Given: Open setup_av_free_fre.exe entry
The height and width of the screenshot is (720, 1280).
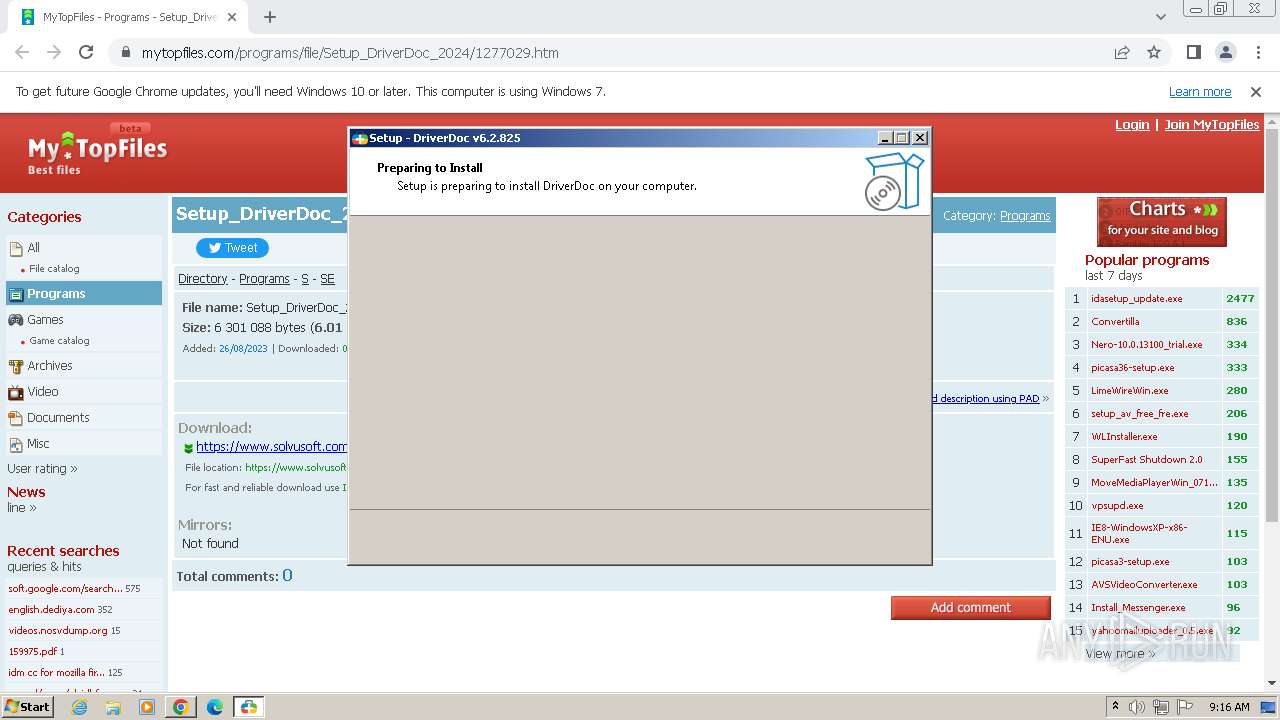Looking at the screenshot, I should coord(1139,413).
